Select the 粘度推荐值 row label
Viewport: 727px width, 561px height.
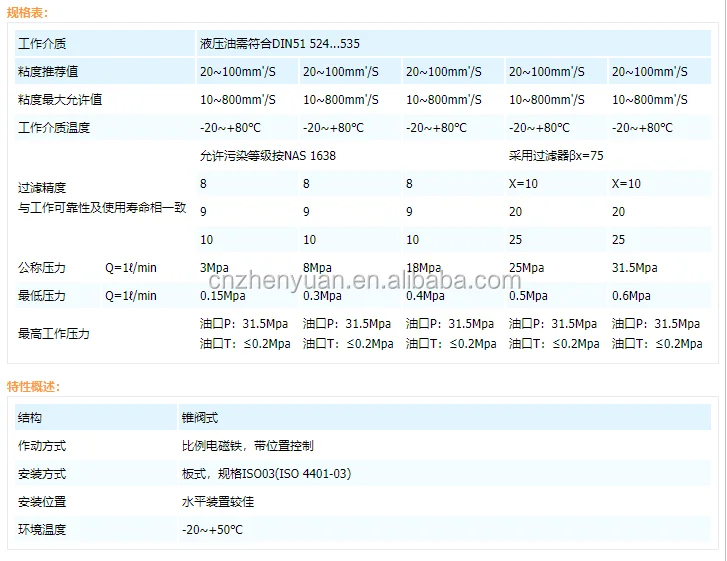(x=48, y=72)
